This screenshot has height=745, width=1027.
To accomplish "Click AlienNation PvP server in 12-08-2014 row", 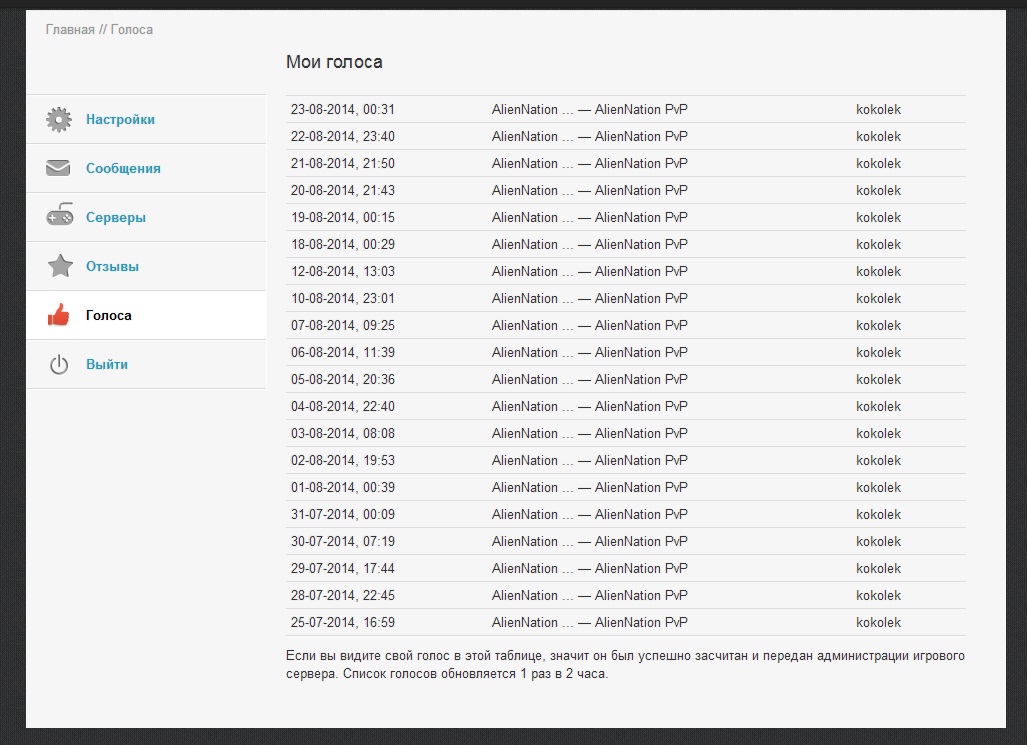I will (589, 271).
